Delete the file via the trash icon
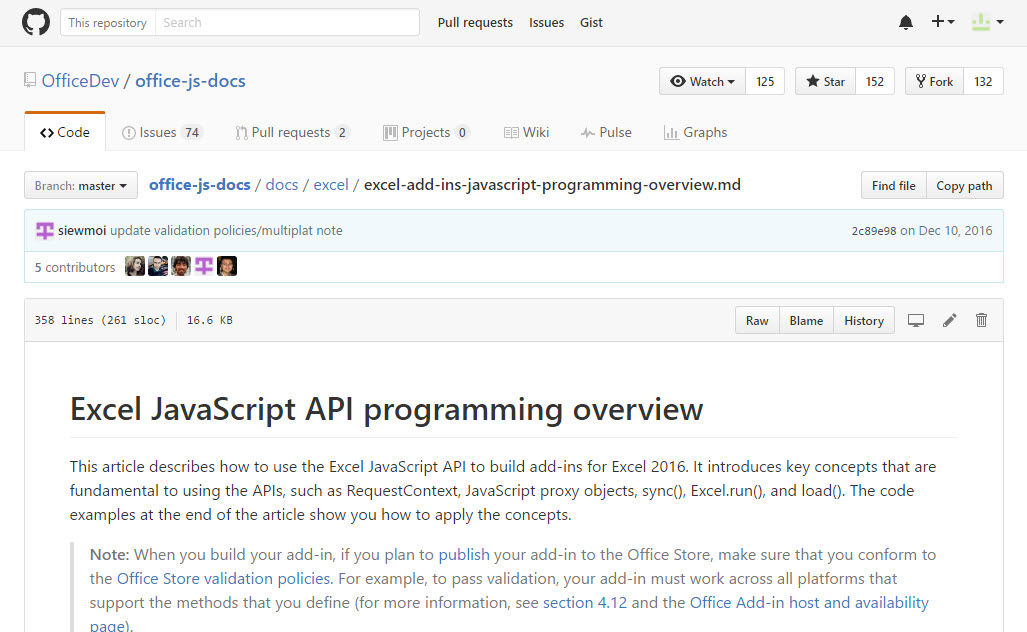Screen dimensions: 1027x632 [x=981, y=320]
